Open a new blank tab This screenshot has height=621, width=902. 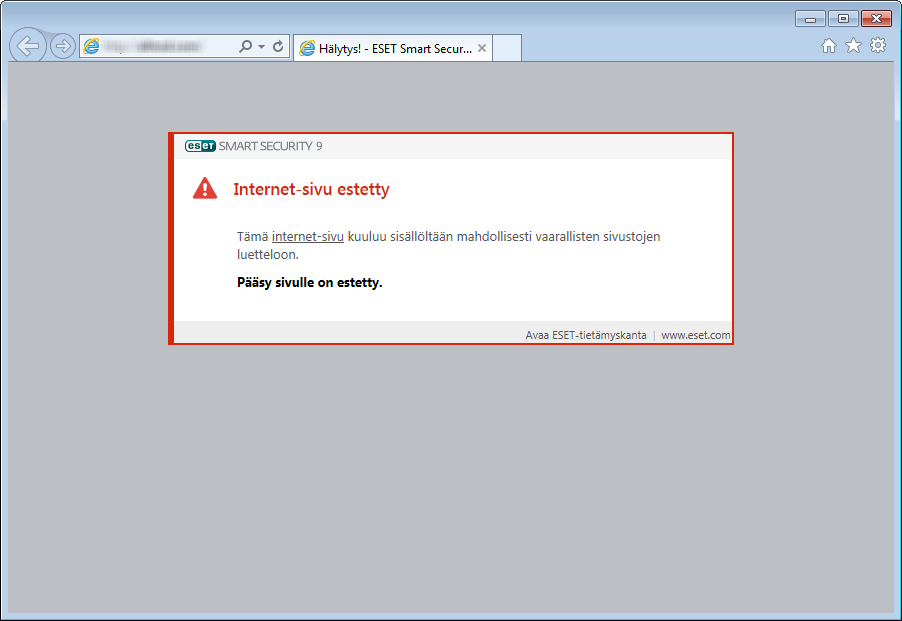507,48
